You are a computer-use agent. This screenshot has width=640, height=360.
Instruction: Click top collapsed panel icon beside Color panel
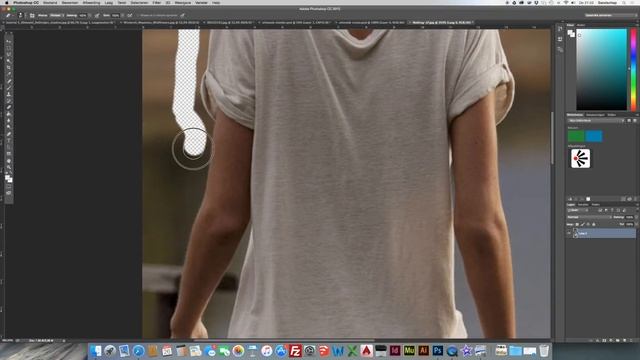560,29
